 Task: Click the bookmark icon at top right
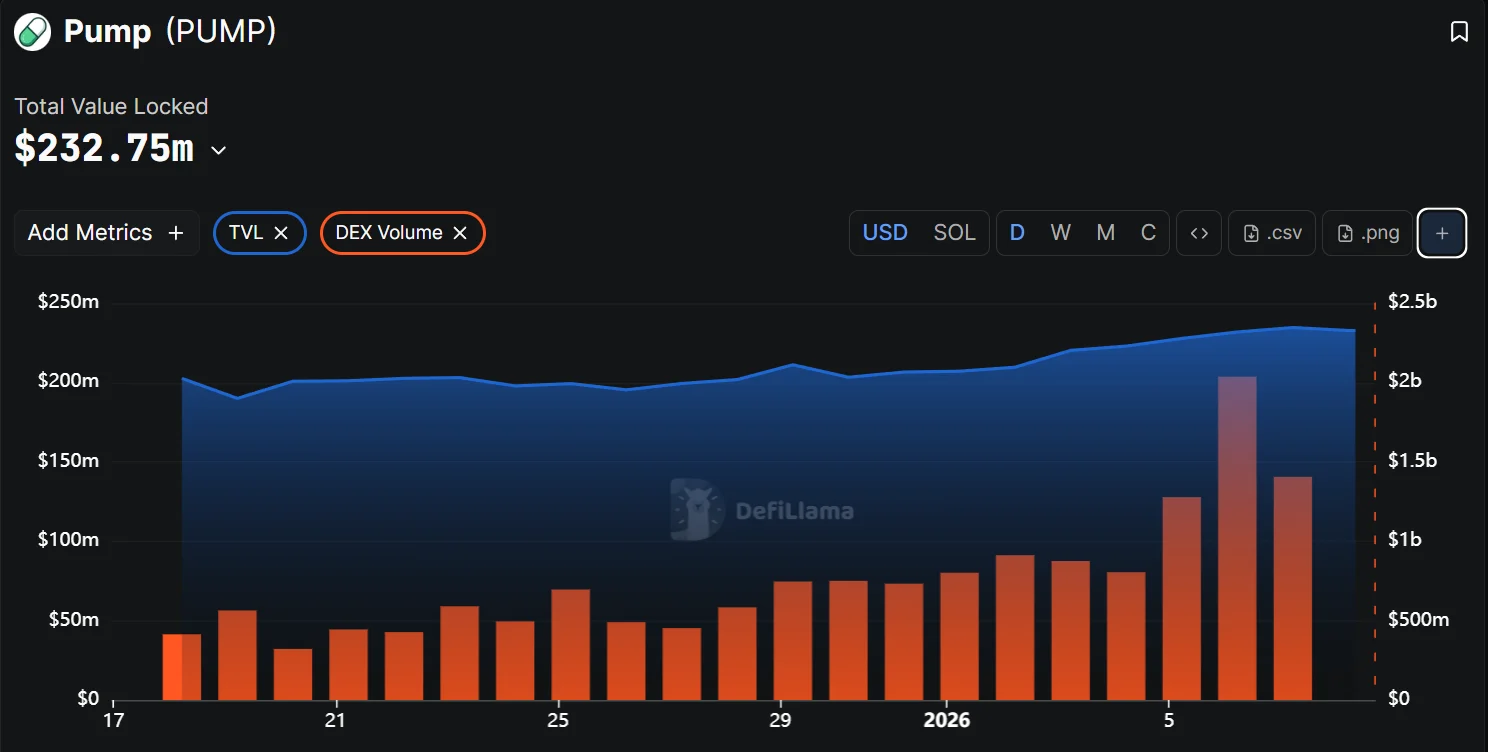click(1458, 31)
